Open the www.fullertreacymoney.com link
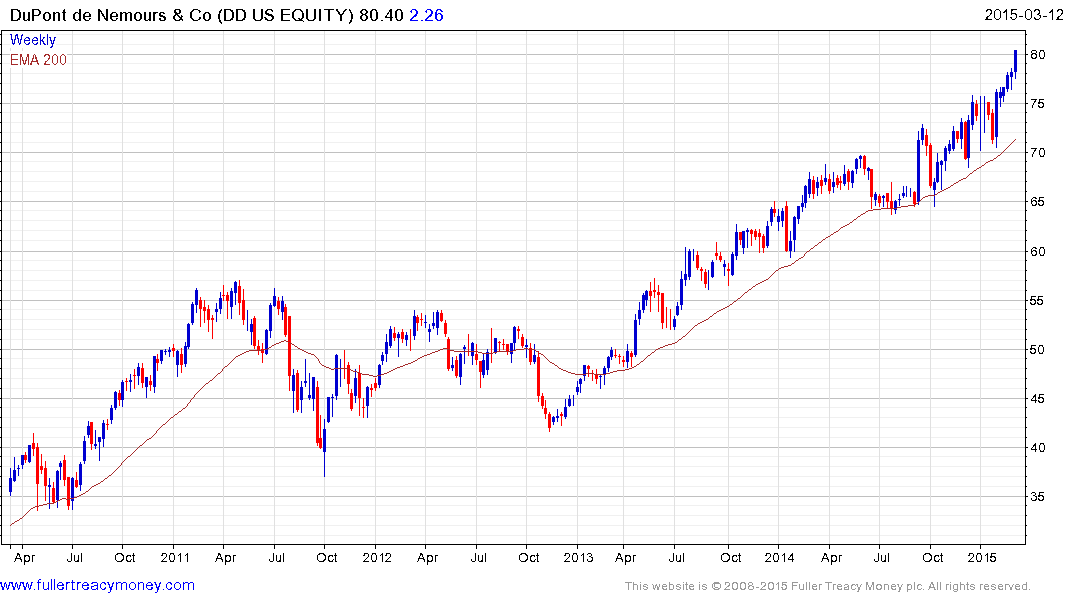This screenshot has width=1075, height=600. (97, 585)
